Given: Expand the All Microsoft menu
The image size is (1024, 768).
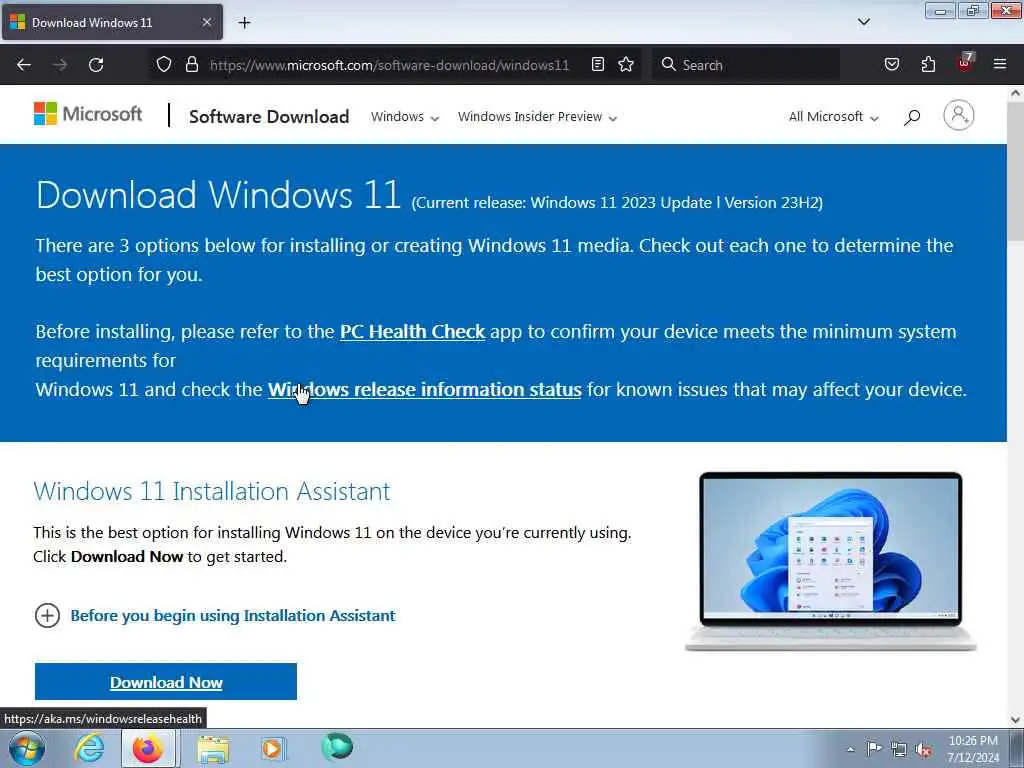Looking at the screenshot, I should 834,117.
